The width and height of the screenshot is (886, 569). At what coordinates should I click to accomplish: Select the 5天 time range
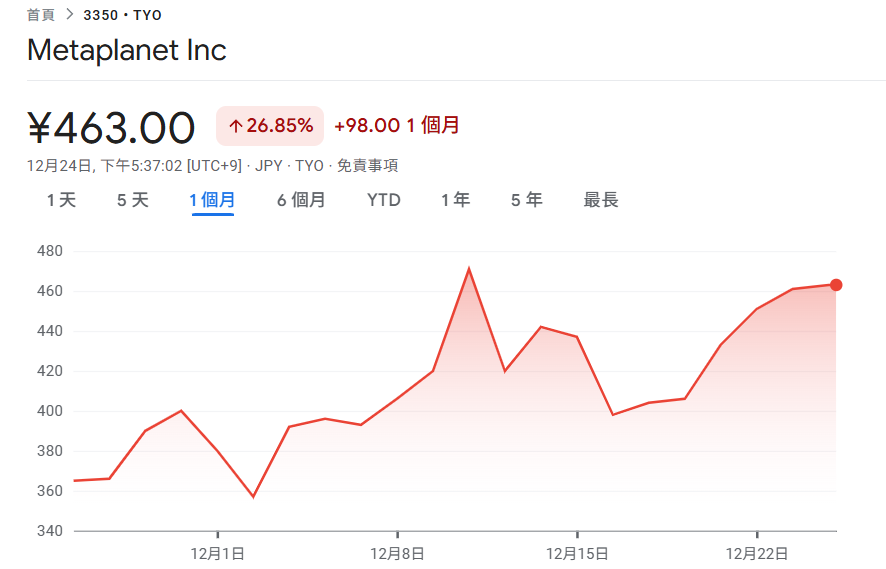132,200
